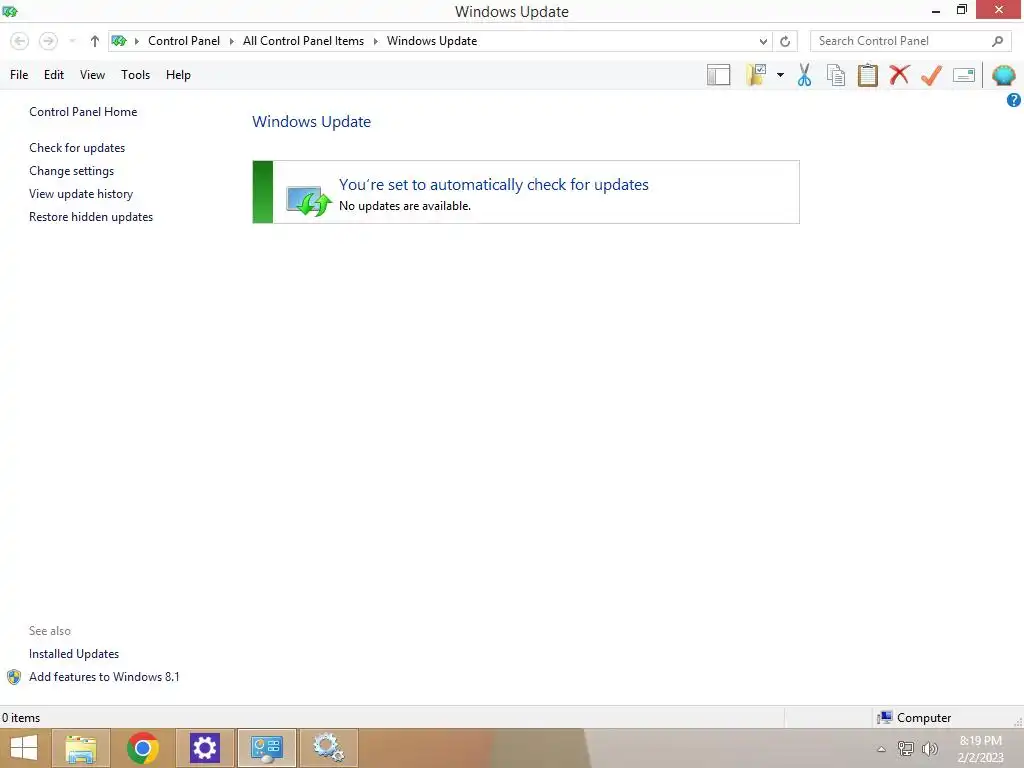The height and width of the screenshot is (768, 1024).
Task: Click Restore hidden updates link
Action: (91, 217)
